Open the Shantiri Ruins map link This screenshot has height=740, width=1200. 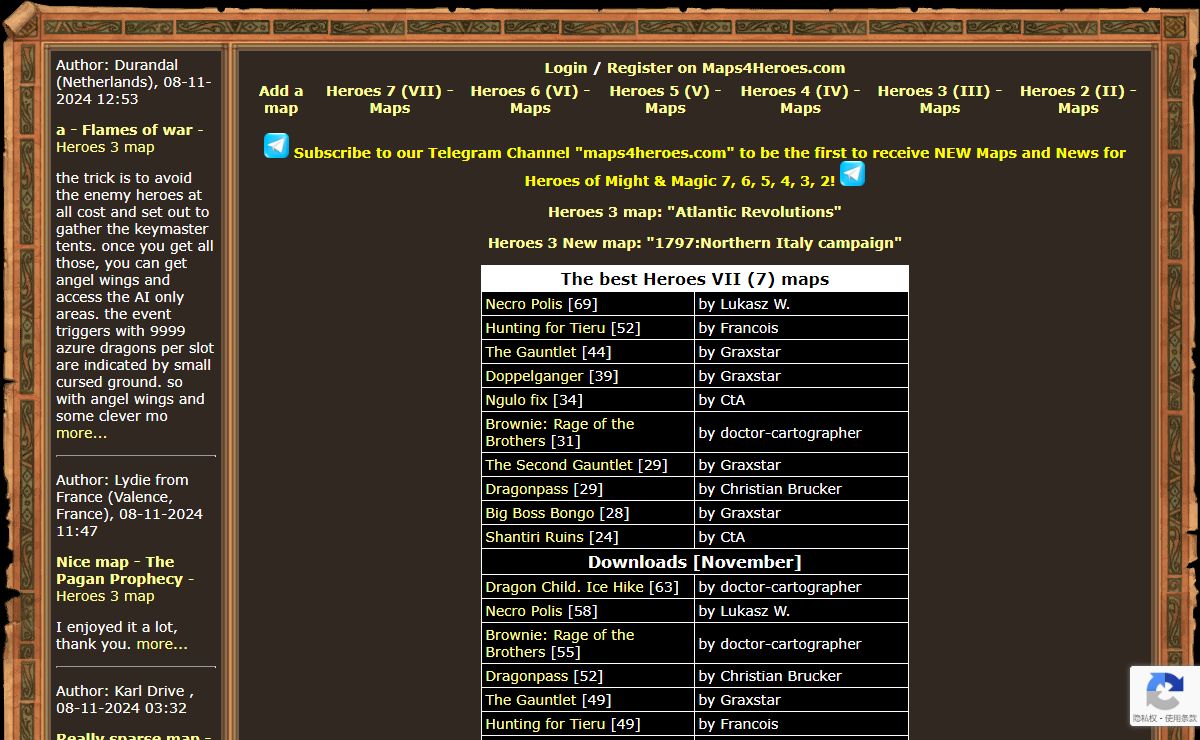[534, 537]
